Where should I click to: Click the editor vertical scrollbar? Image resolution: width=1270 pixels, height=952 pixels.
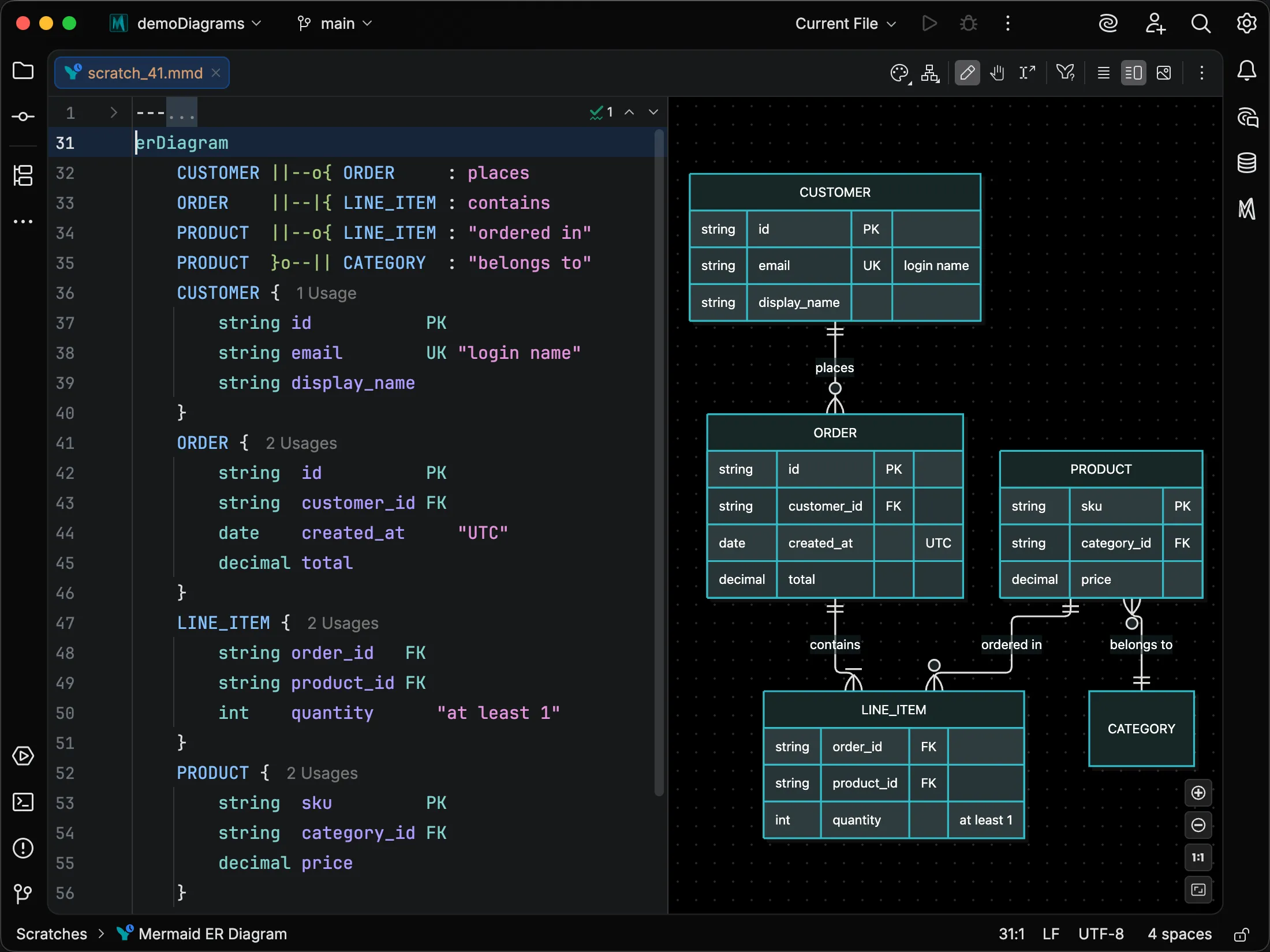[659, 462]
